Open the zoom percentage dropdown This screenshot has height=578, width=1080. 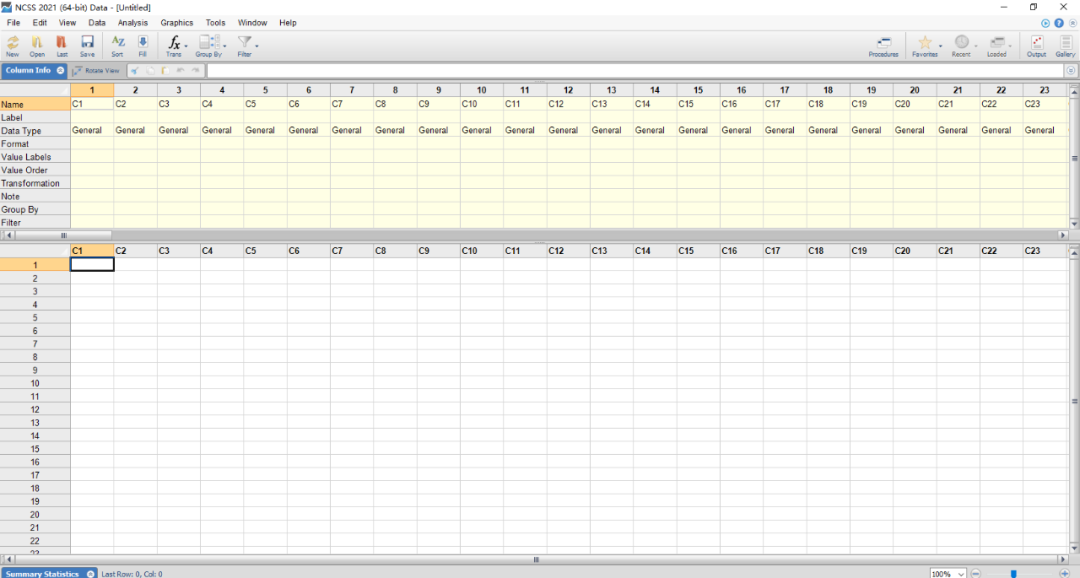961,574
